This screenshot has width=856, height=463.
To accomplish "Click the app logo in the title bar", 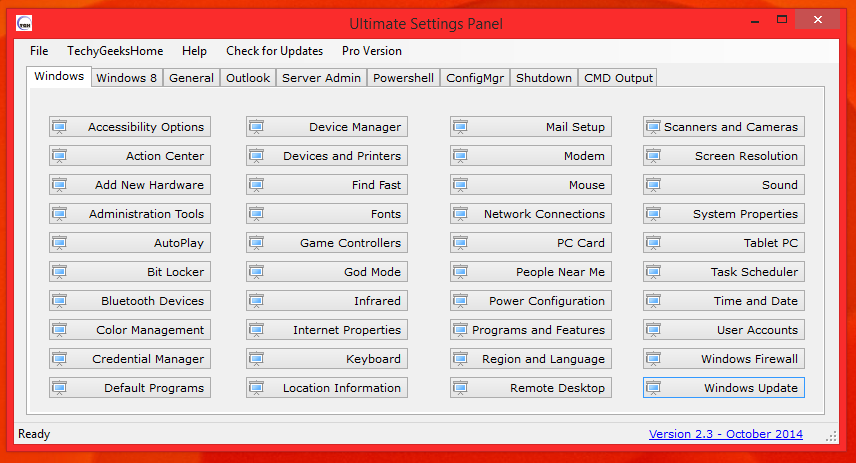I will (26, 23).
